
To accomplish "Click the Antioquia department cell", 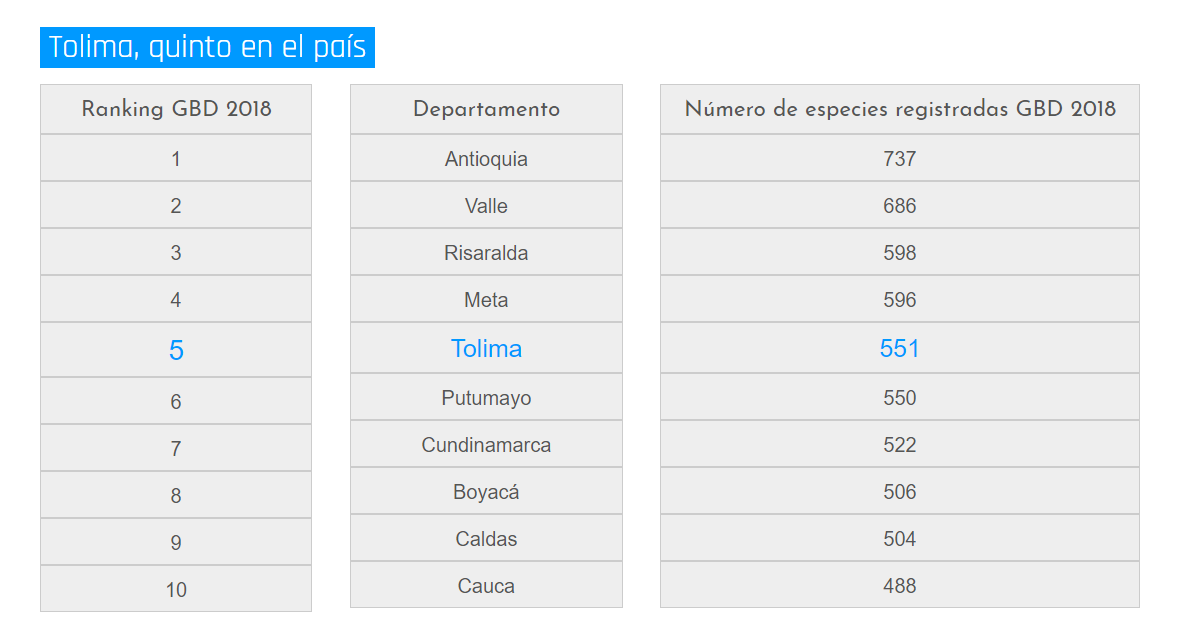I will click(486, 159).
